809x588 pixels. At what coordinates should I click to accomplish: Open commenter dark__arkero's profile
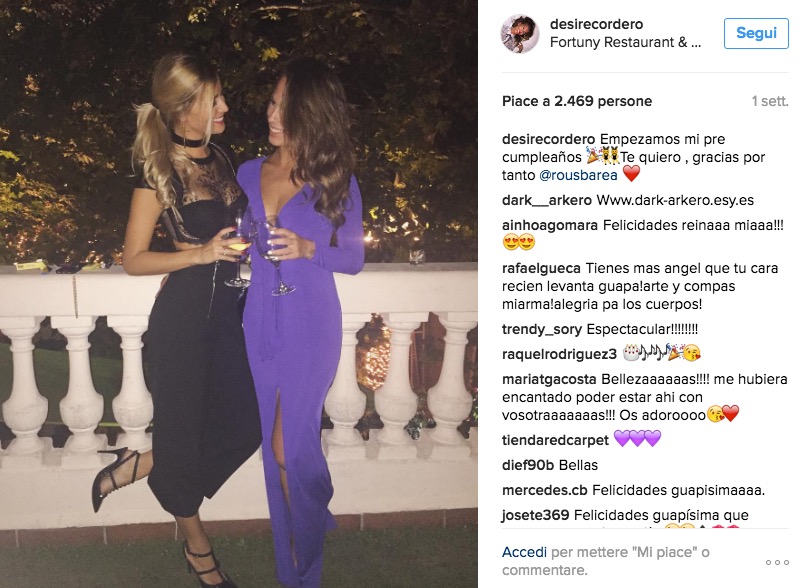[x=546, y=200]
